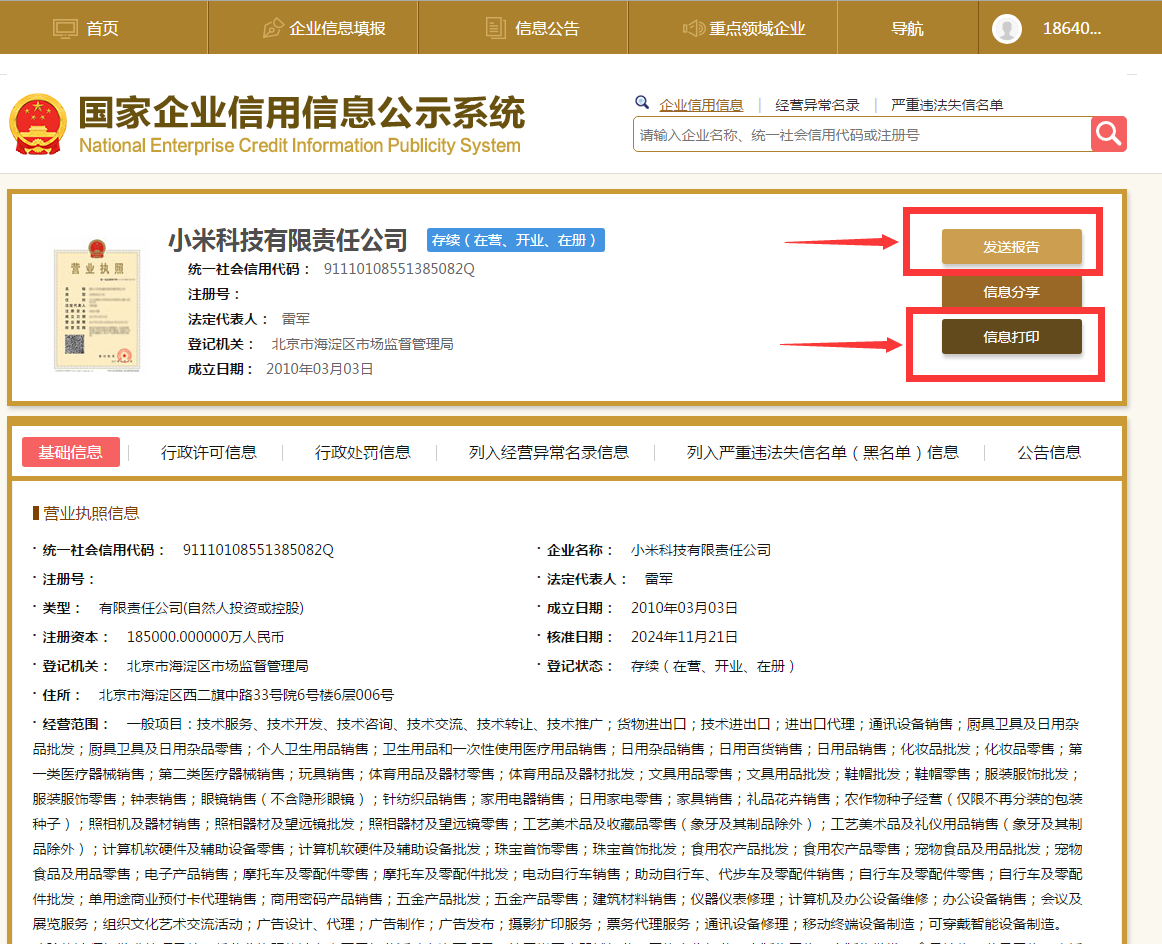Click the monitor icon beside 首页
Viewport: 1162px width, 944px height.
[x=65, y=29]
